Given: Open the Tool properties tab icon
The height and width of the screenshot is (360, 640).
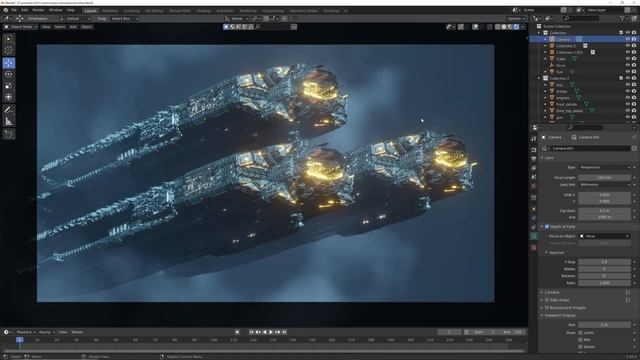Looking at the screenshot, I should point(534,139).
